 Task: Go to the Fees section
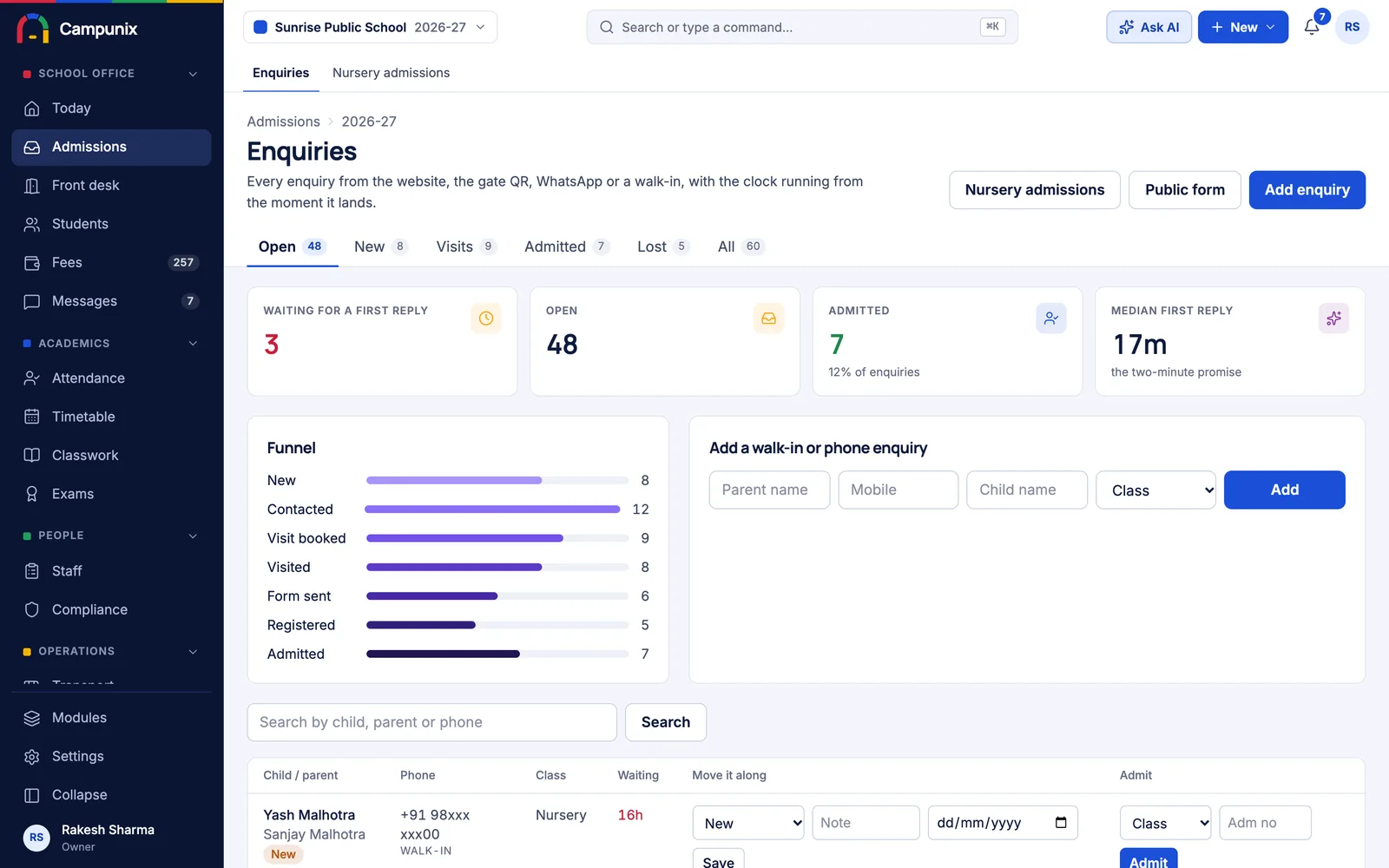111,262
